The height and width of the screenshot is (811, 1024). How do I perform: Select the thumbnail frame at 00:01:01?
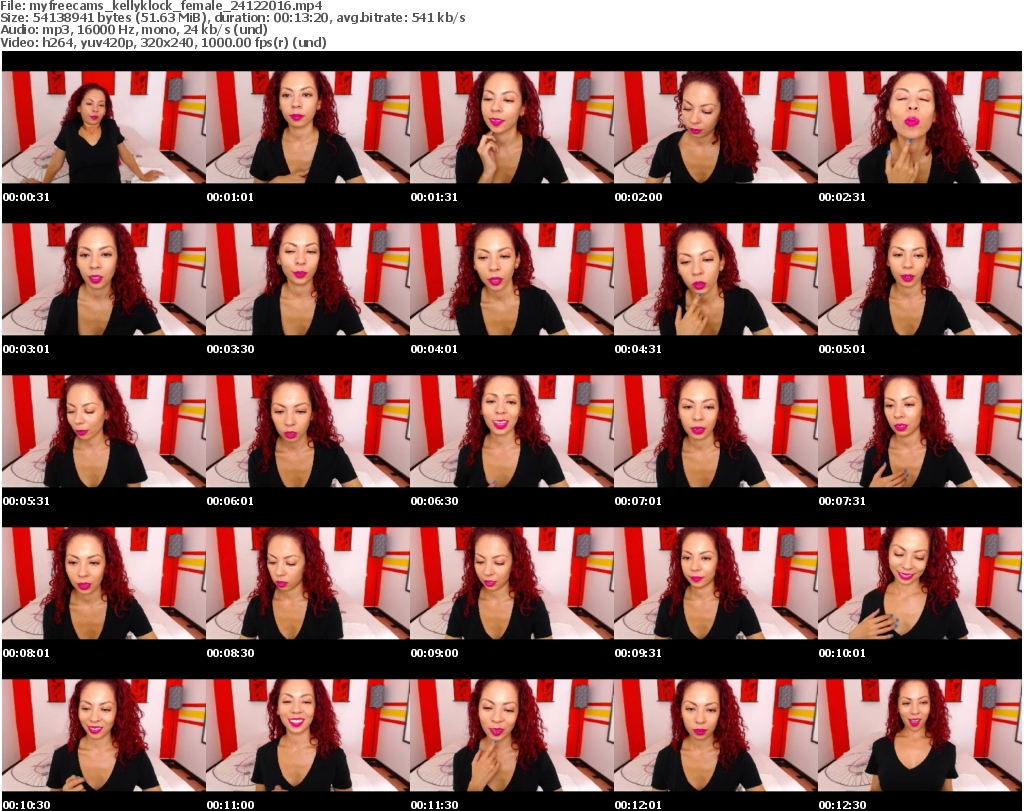pos(308,127)
